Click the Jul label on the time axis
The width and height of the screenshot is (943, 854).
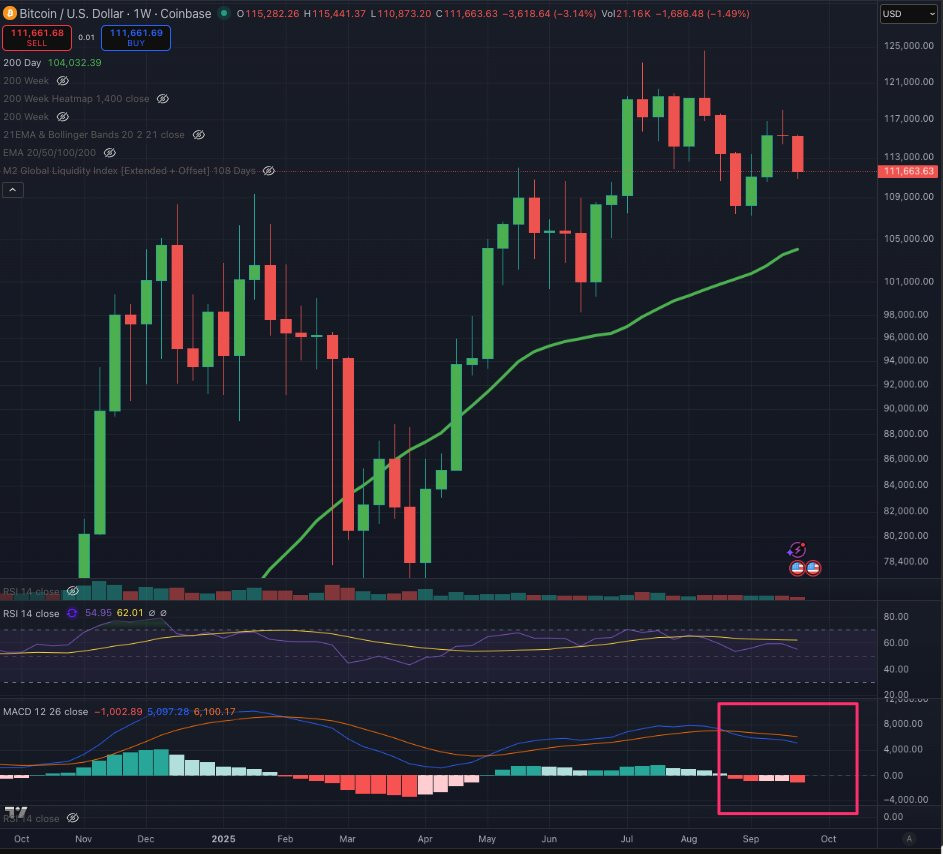coord(627,839)
